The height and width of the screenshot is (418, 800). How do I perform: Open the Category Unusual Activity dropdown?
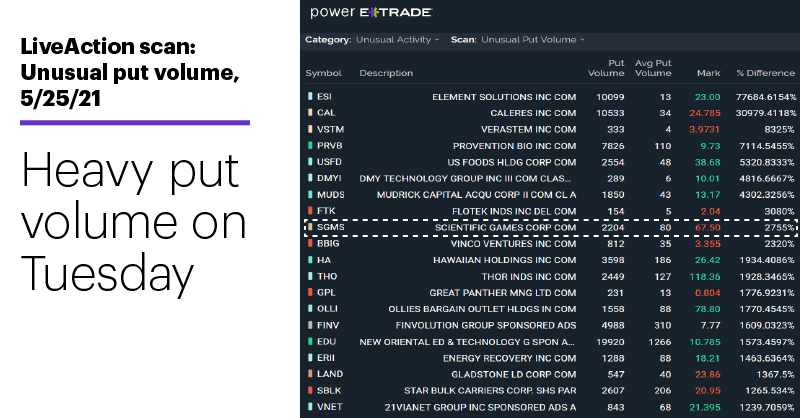click(397, 40)
